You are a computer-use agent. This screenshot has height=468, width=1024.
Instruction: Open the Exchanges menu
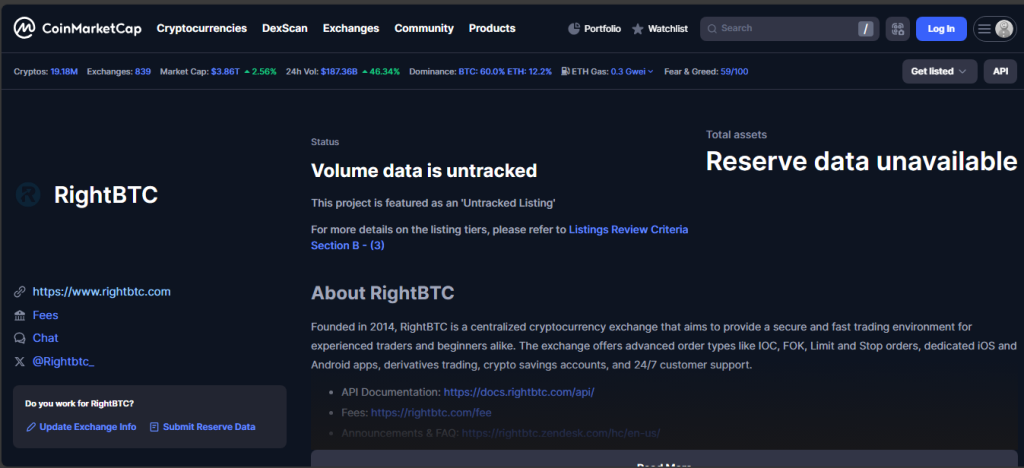click(350, 28)
